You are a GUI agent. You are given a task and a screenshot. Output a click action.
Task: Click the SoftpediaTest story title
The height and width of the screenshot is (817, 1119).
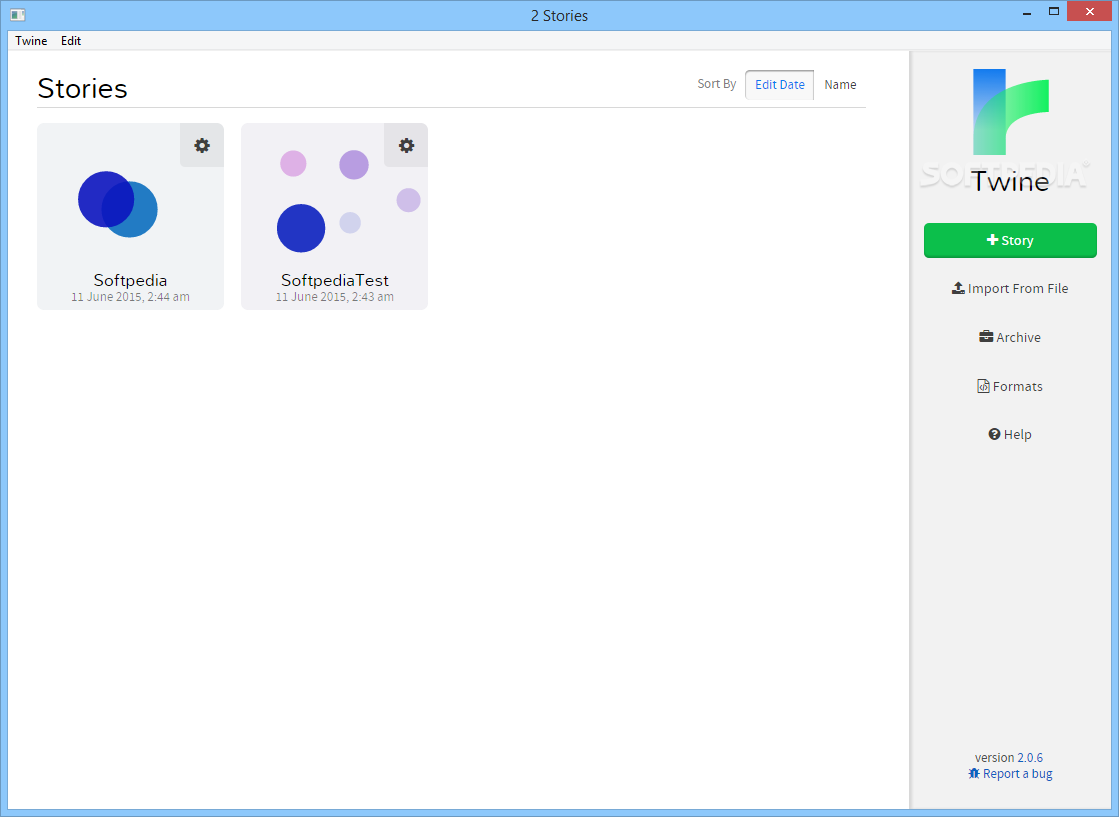(335, 280)
